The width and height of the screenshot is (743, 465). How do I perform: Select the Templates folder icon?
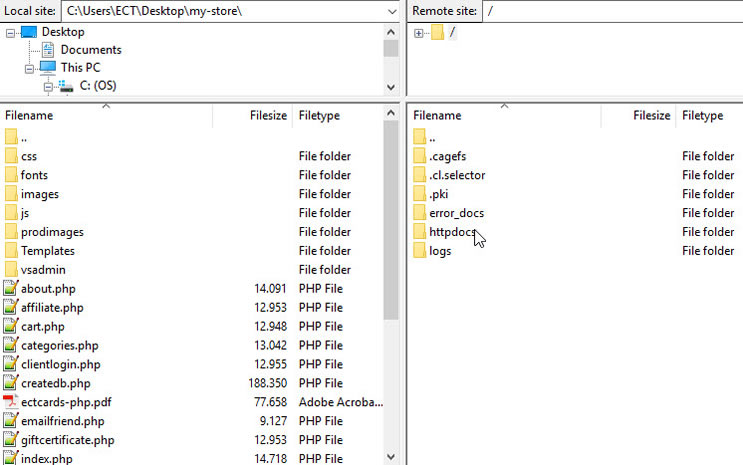(x=11, y=251)
